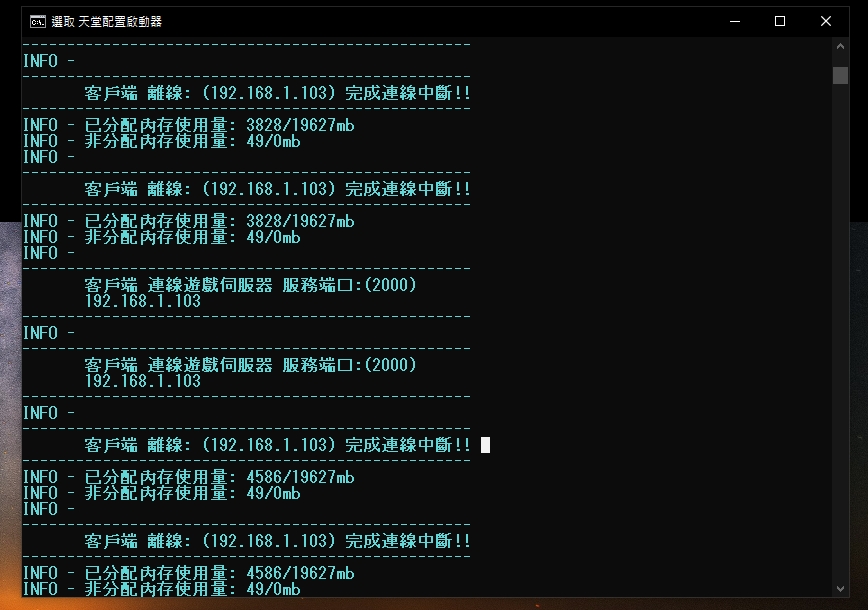
Task: Click the scrollbar up arrow
Action: 840,46
